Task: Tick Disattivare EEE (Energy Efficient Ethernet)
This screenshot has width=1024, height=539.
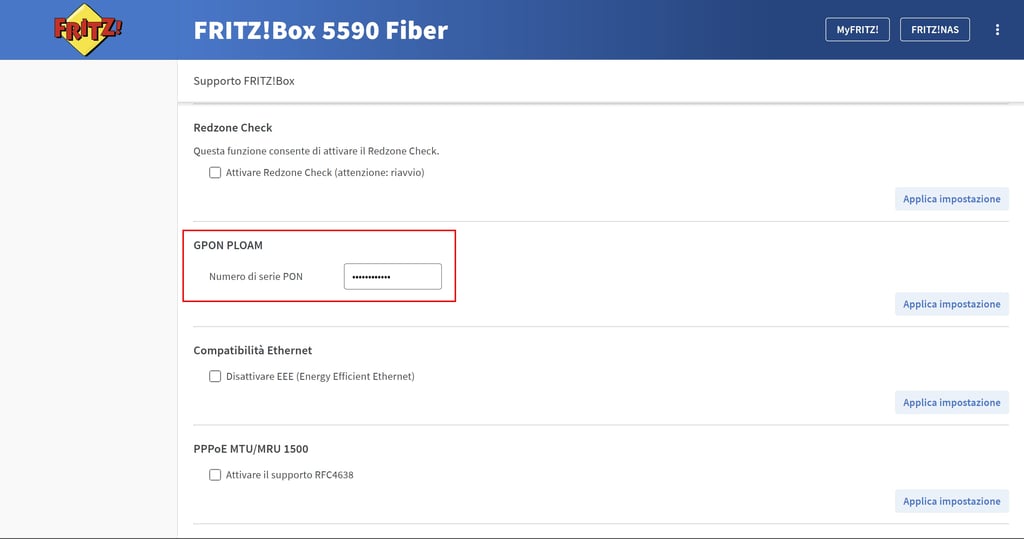Action: tap(215, 377)
